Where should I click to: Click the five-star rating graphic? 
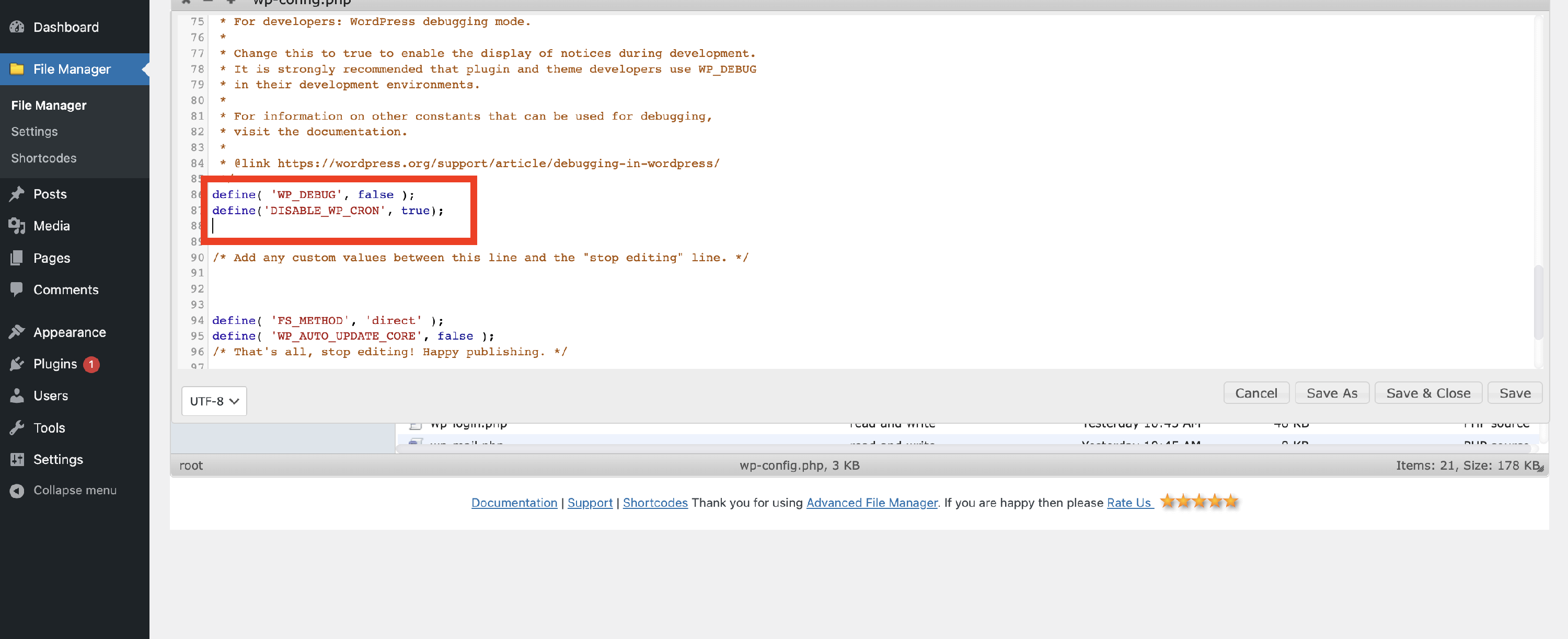[1198, 502]
